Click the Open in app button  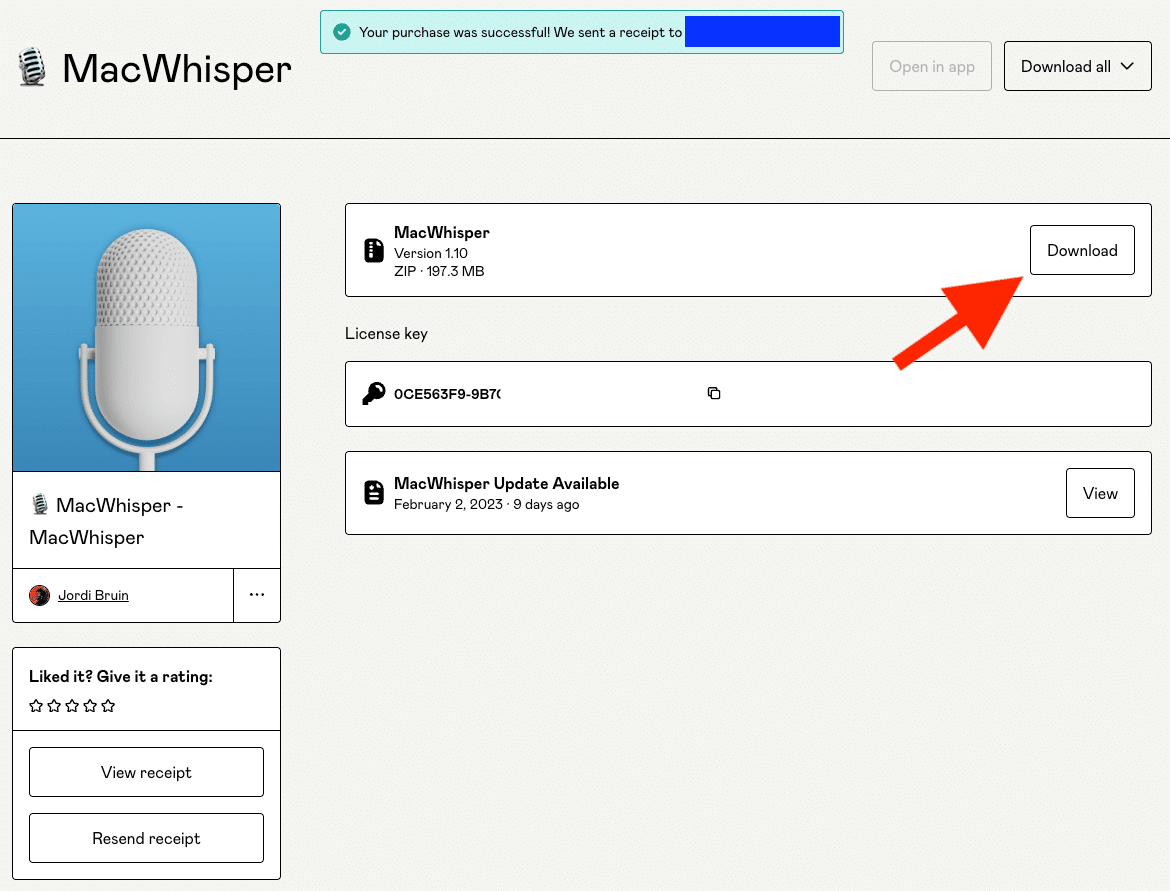tap(931, 67)
